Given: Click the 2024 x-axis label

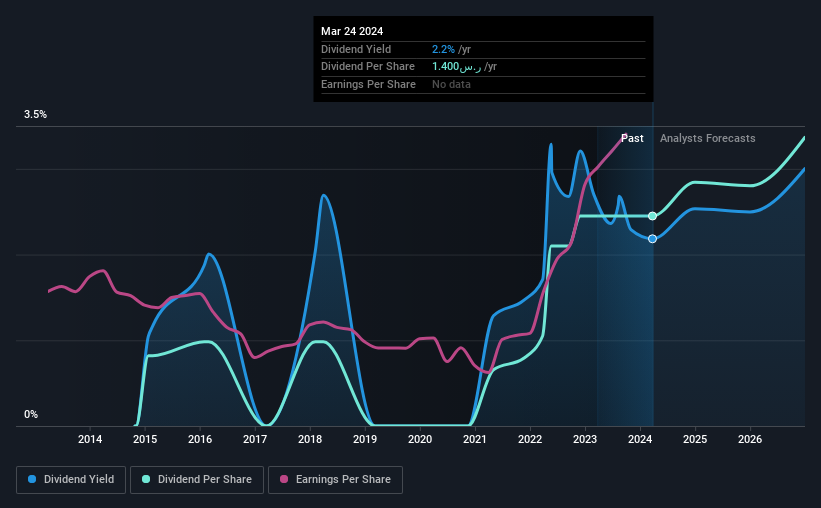Looking at the screenshot, I should (x=640, y=439).
